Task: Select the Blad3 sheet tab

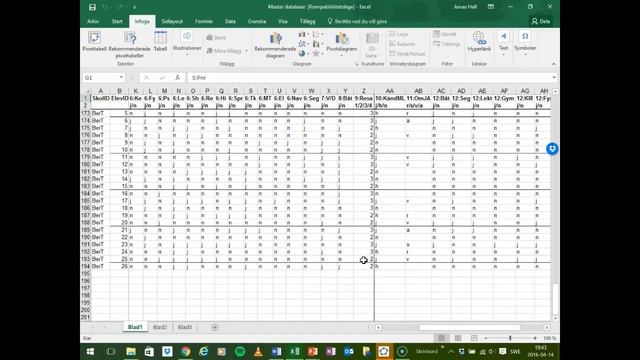Action: [x=185, y=327]
